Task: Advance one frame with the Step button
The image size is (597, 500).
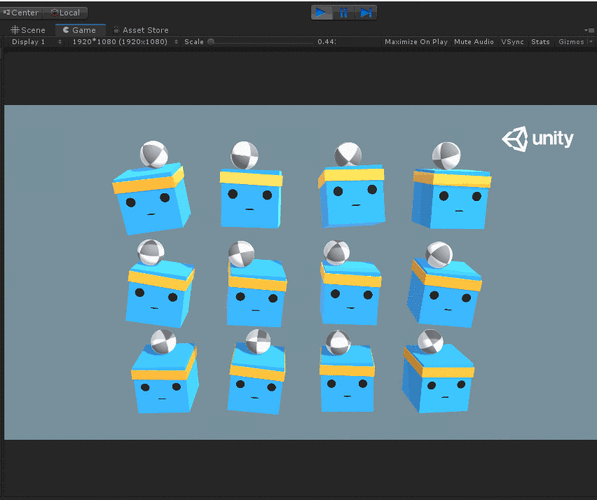Action: coord(366,13)
